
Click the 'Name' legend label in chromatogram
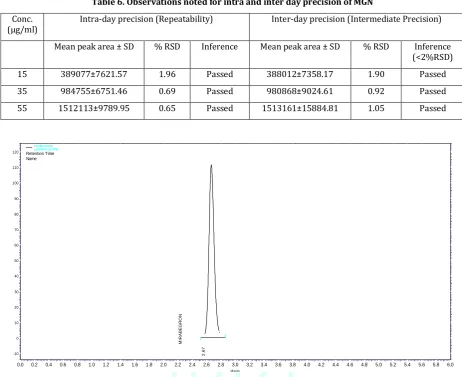tap(31, 159)
